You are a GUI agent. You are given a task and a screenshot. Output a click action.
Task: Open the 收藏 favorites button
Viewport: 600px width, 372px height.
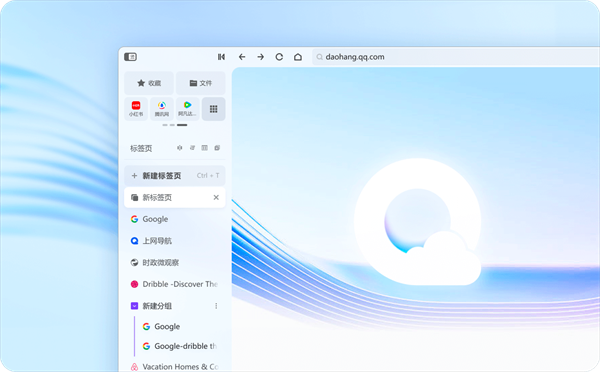tap(149, 83)
